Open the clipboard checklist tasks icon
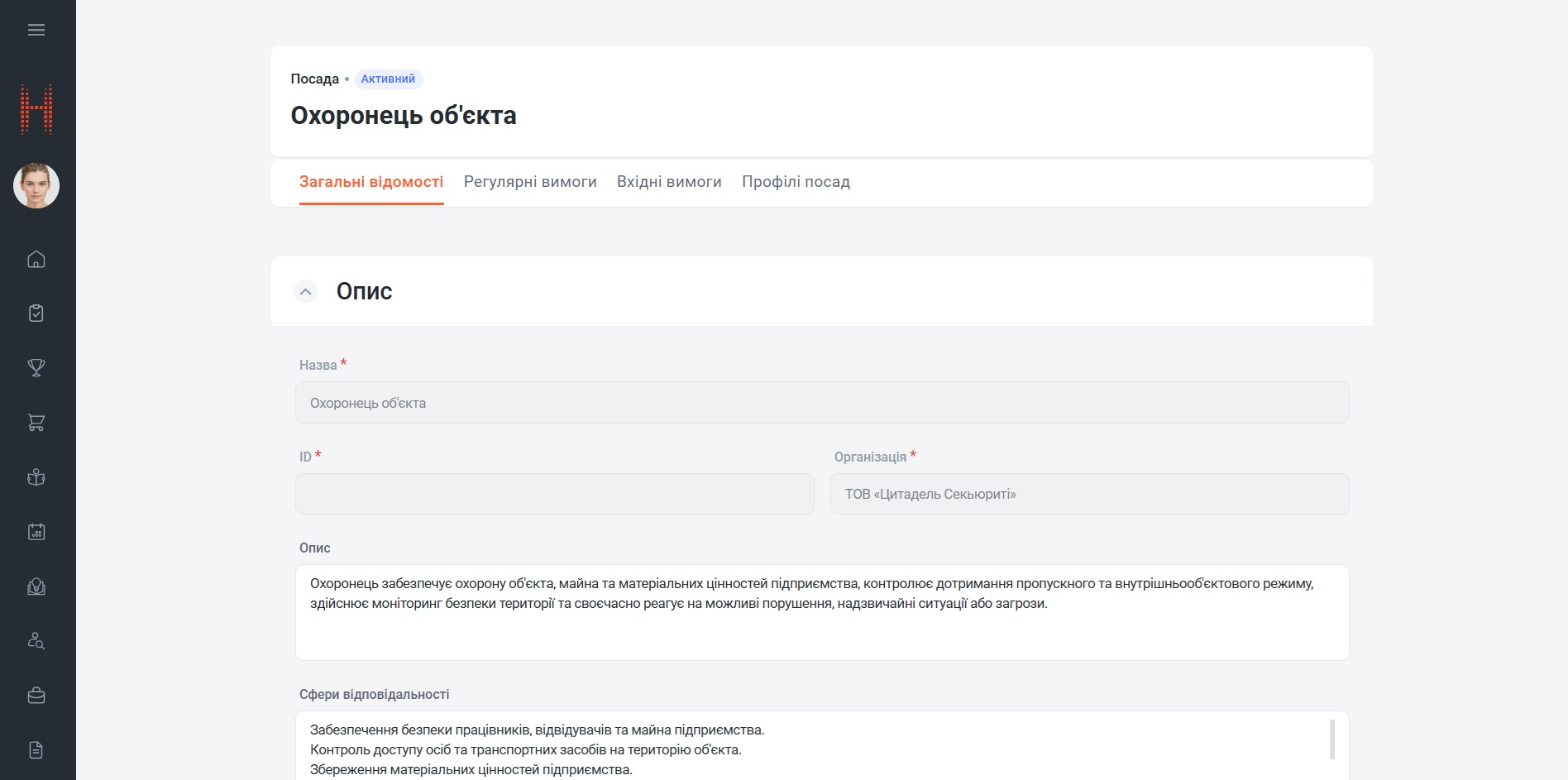Screen dimensions: 1568x780 pos(36,313)
